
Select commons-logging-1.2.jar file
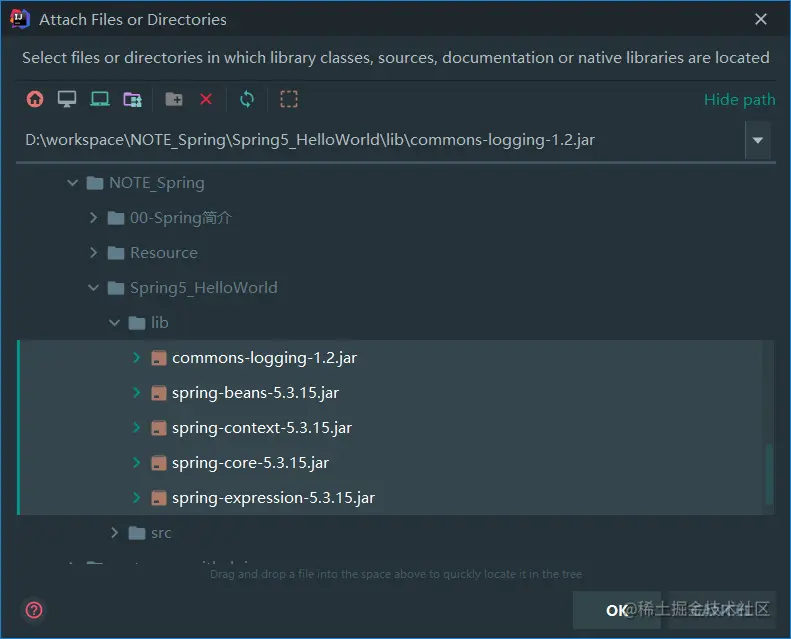pyautogui.click(x=396, y=358)
